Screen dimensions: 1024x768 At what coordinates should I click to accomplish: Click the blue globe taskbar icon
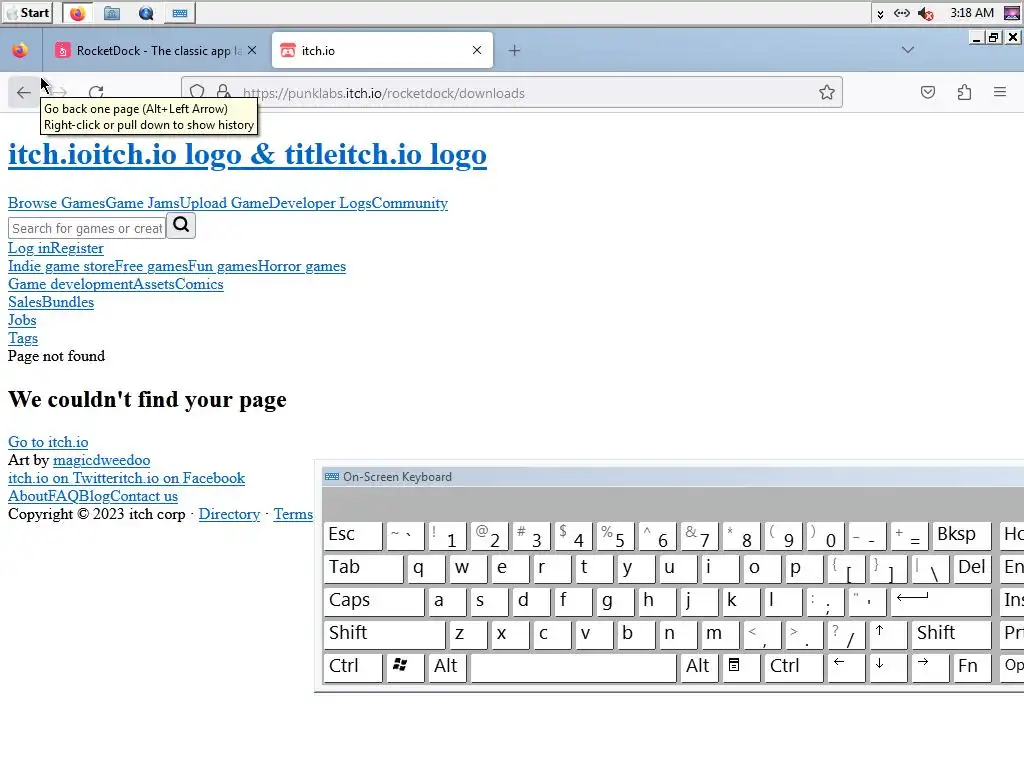point(146,13)
